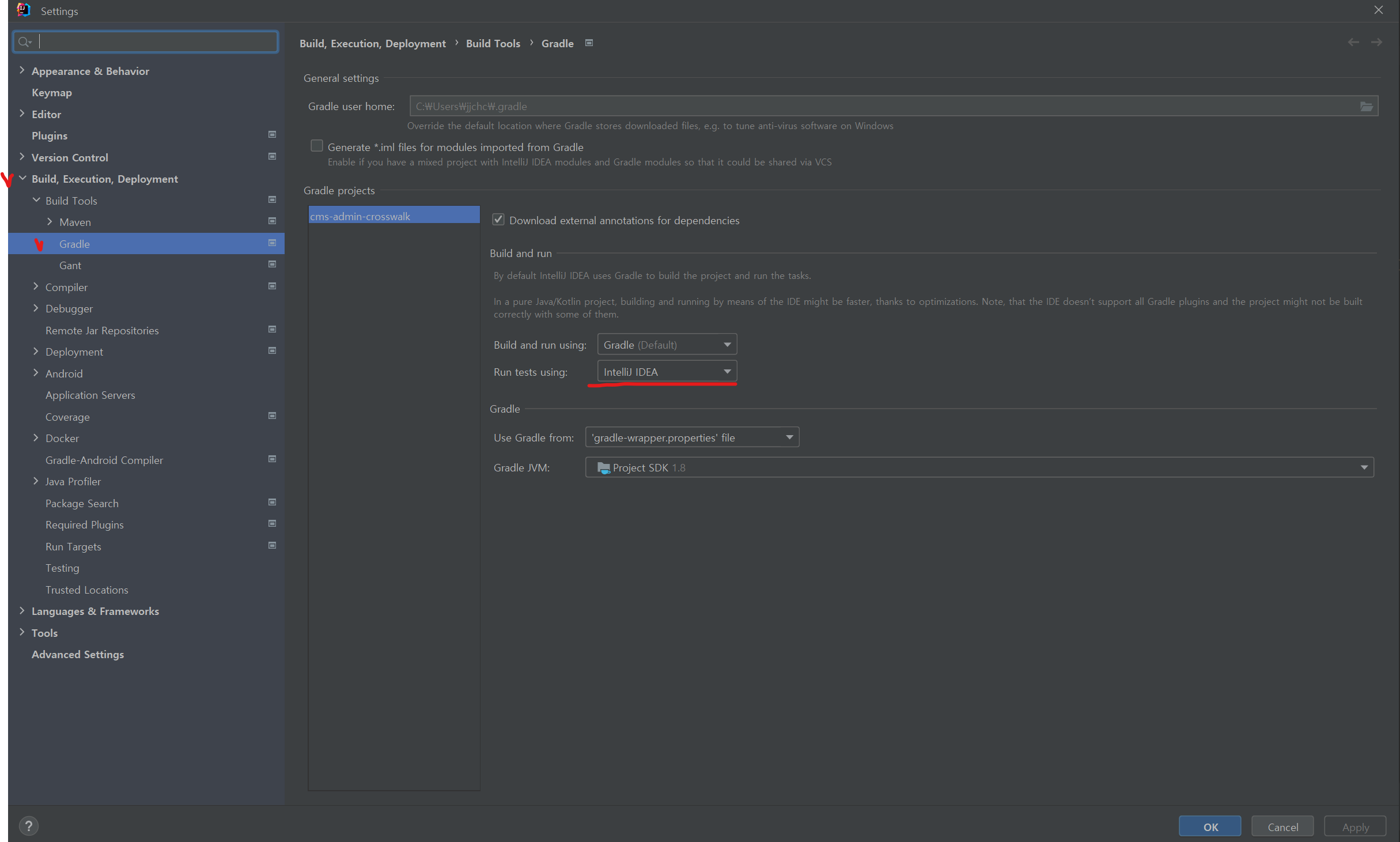Click the project-level icon beside Maven

click(273, 221)
